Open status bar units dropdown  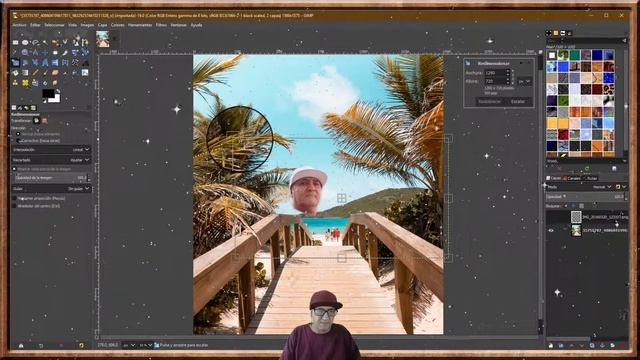[129, 345]
